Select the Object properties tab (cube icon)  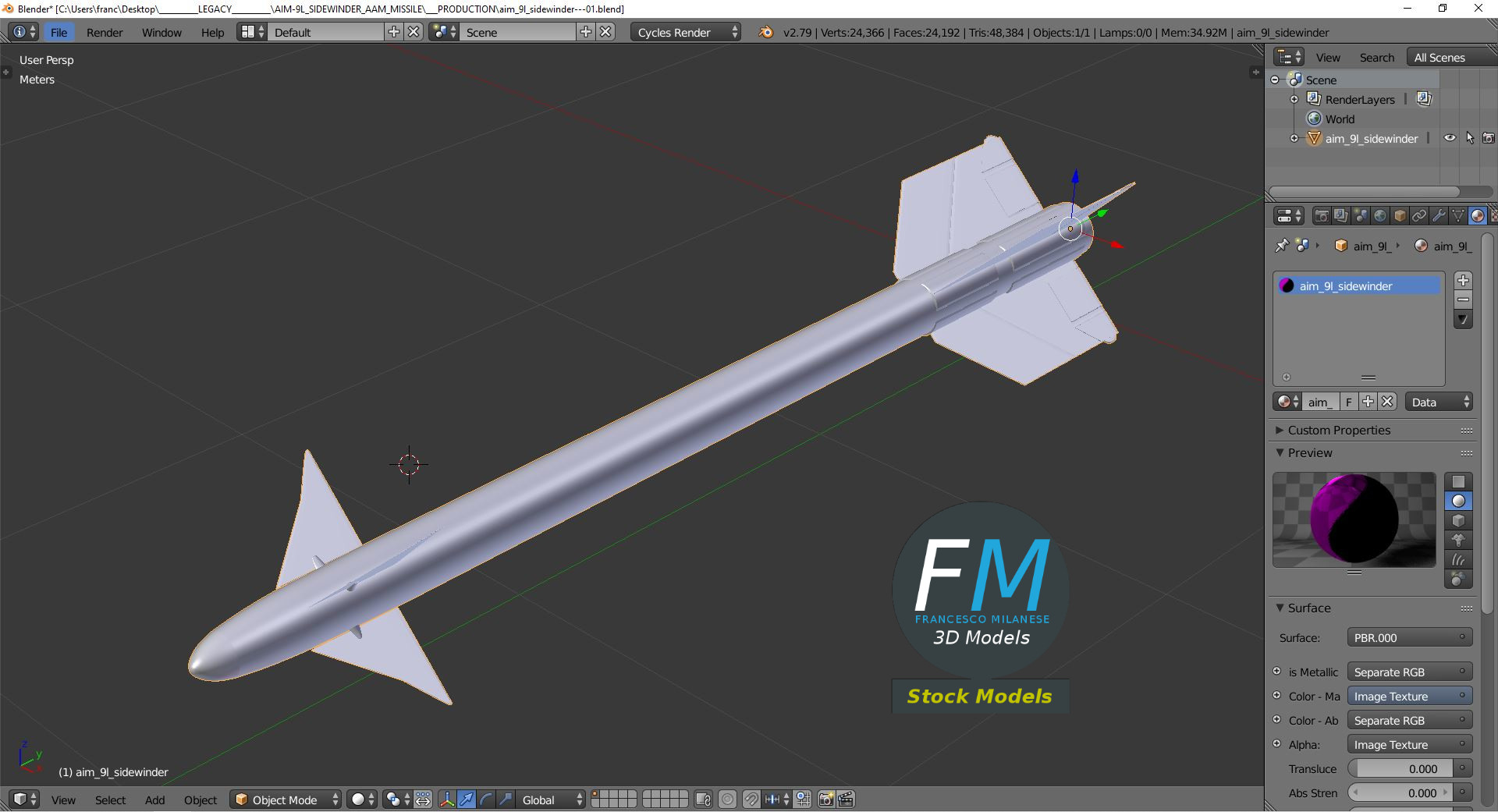coord(1400,216)
